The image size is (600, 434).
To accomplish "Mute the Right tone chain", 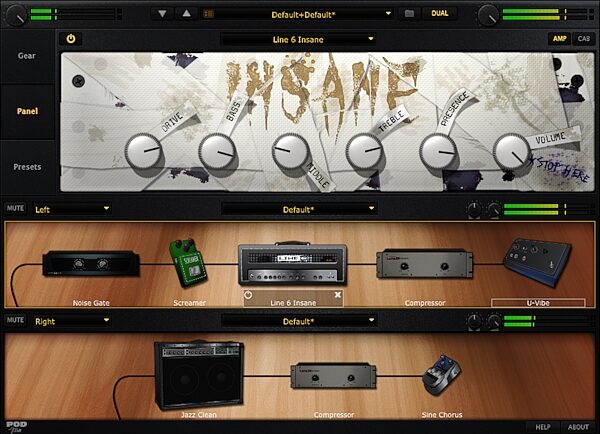I will tap(15, 320).
